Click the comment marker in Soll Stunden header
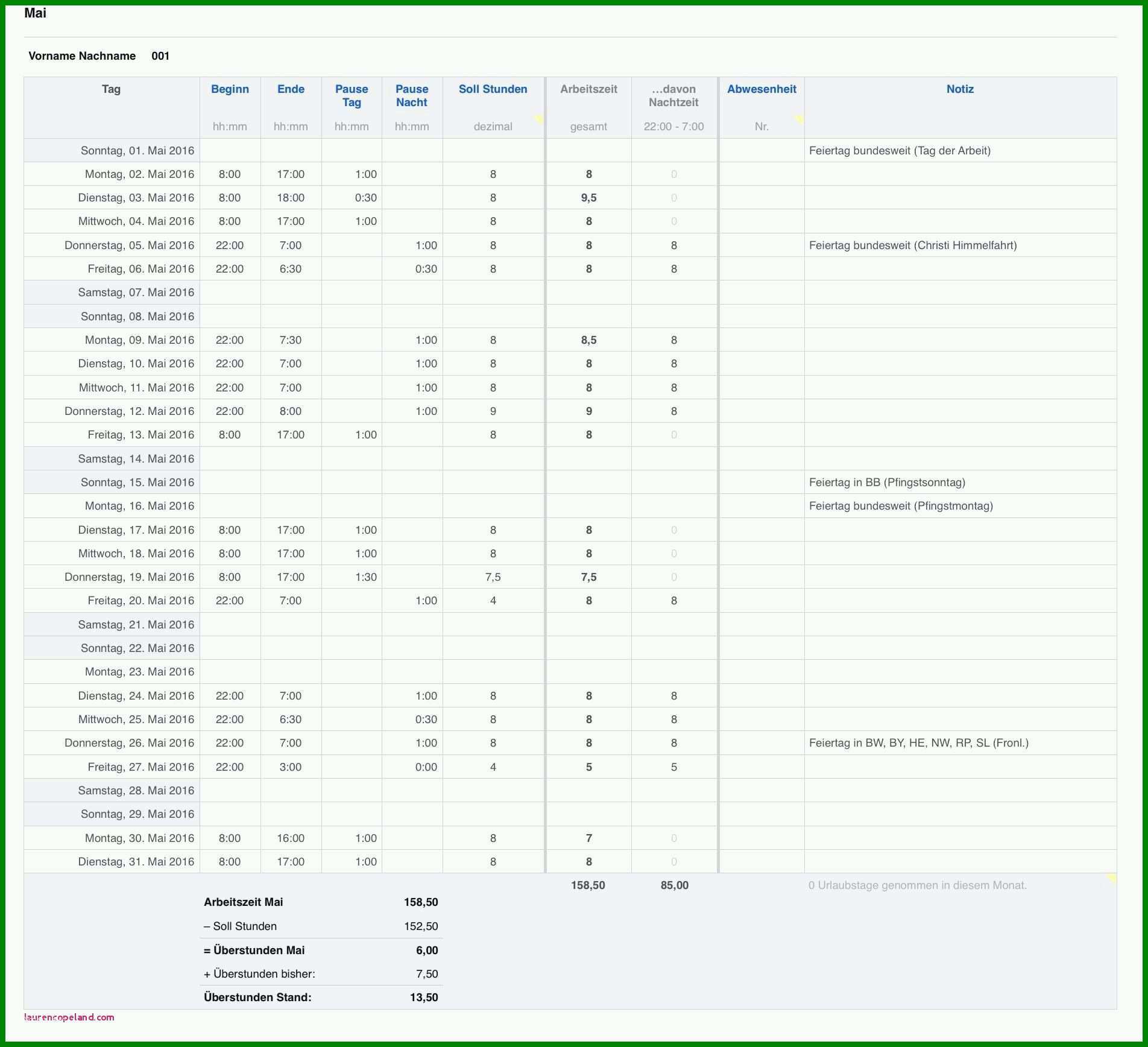1148x1047 pixels. point(539,119)
